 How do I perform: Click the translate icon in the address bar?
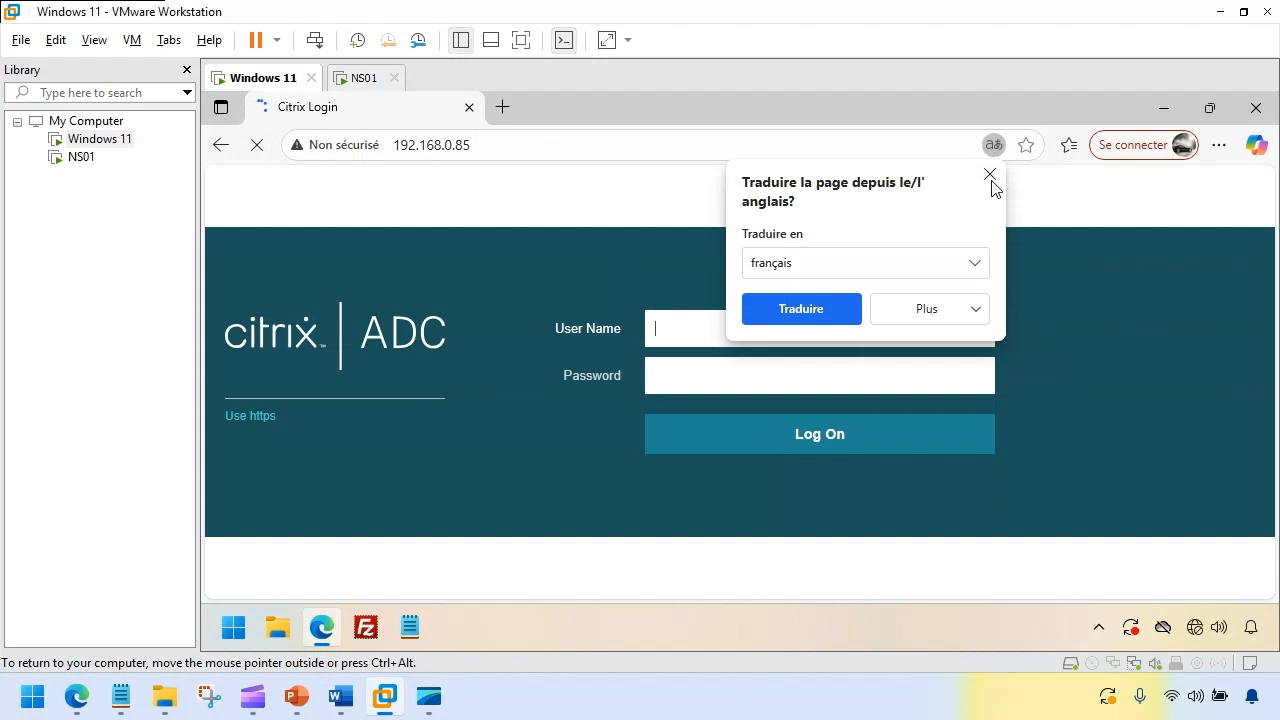[993, 145]
